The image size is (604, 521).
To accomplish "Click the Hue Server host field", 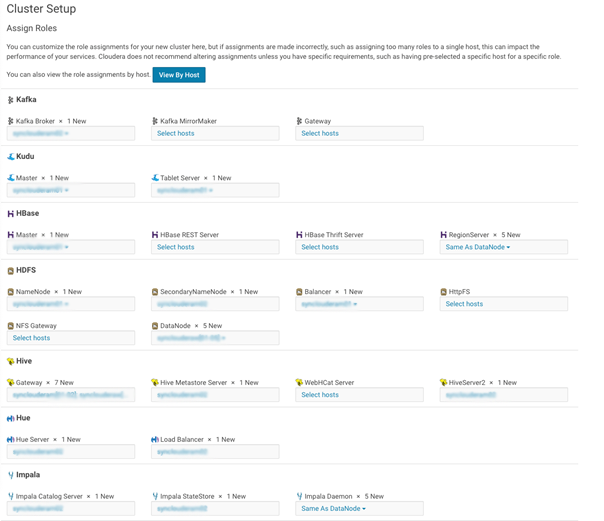I will pyautogui.click(x=71, y=451).
